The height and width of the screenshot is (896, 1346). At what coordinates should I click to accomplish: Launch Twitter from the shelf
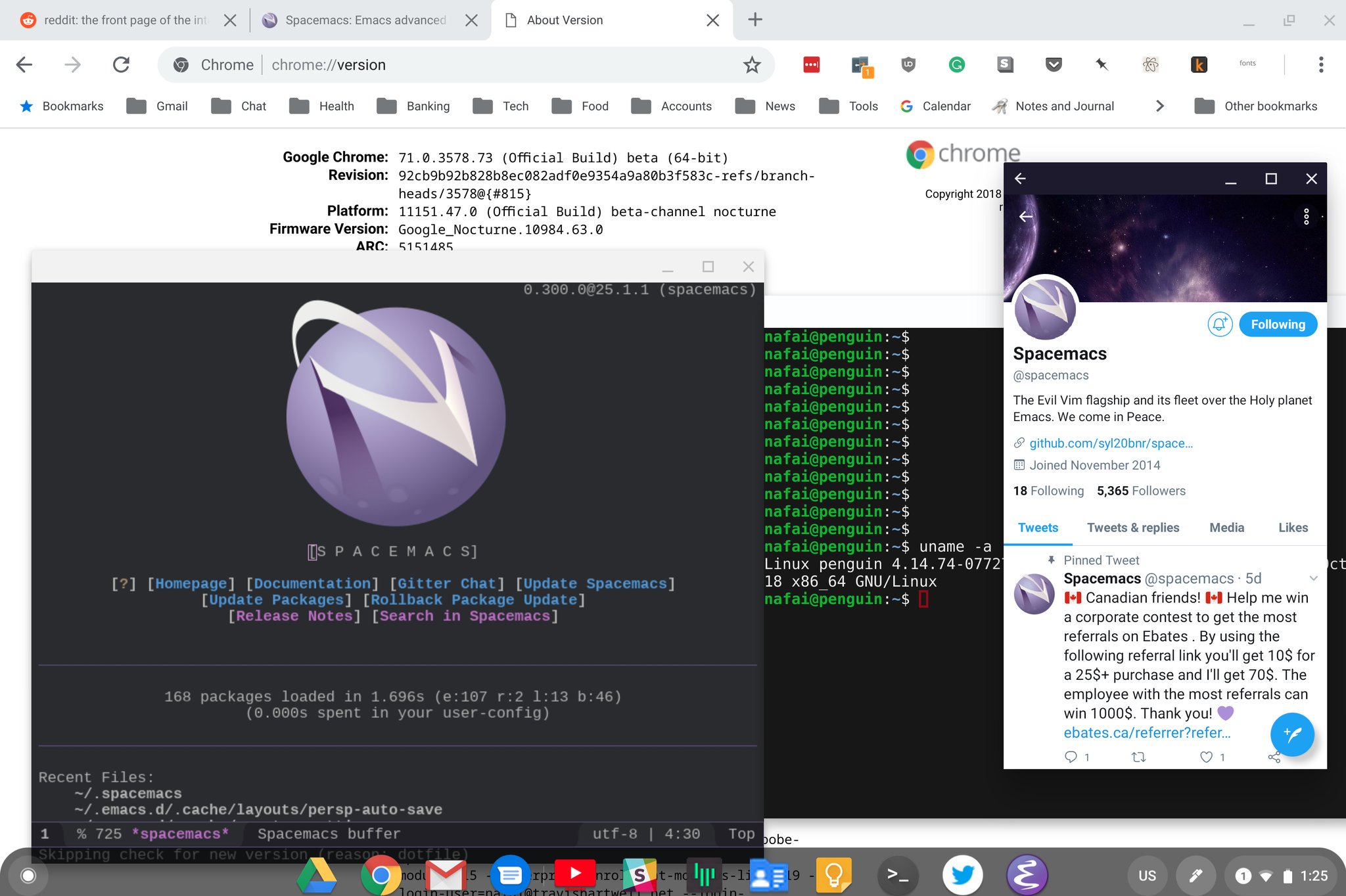(962, 875)
